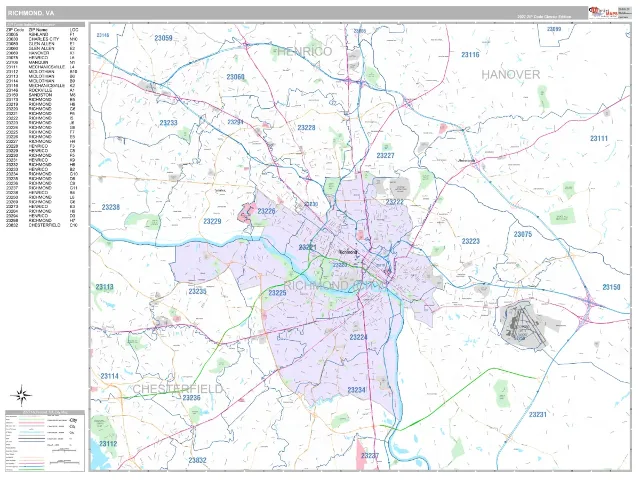
Task: Click ZIP code 23116 on map
Action: (470, 54)
